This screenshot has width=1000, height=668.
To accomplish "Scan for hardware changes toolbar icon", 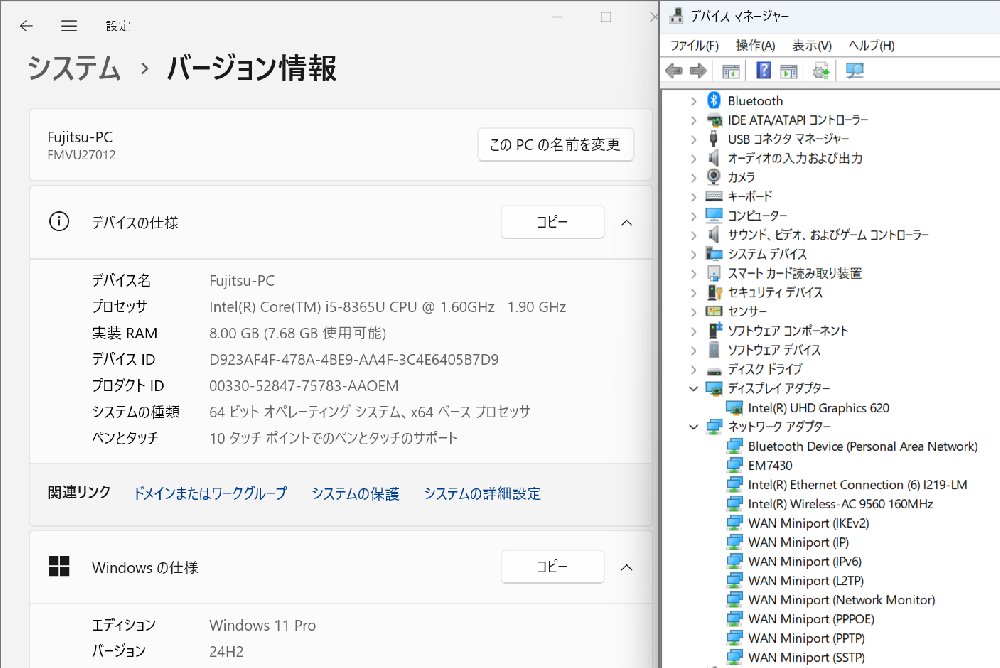I will coord(855,71).
